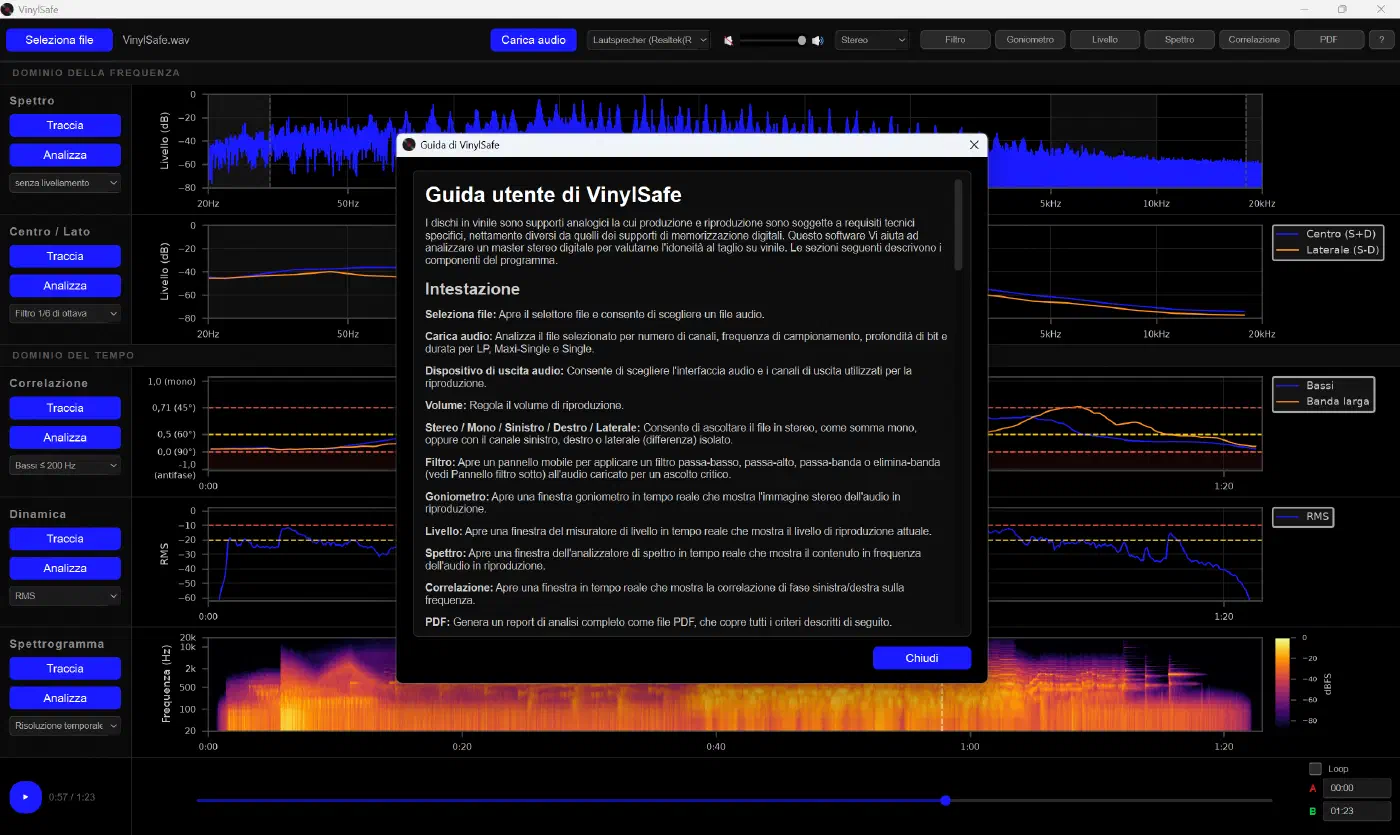
Task: Click the loud speaker volume icon
Action: (x=817, y=40)
